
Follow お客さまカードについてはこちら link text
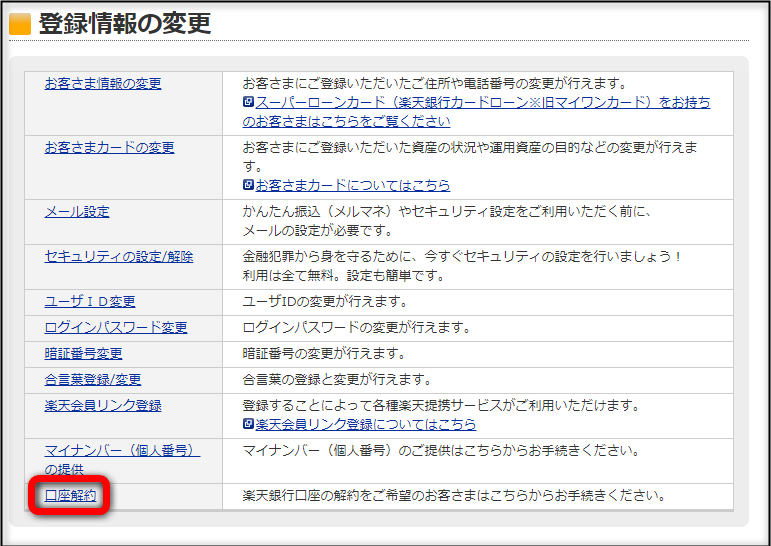[x=353, y=185]
